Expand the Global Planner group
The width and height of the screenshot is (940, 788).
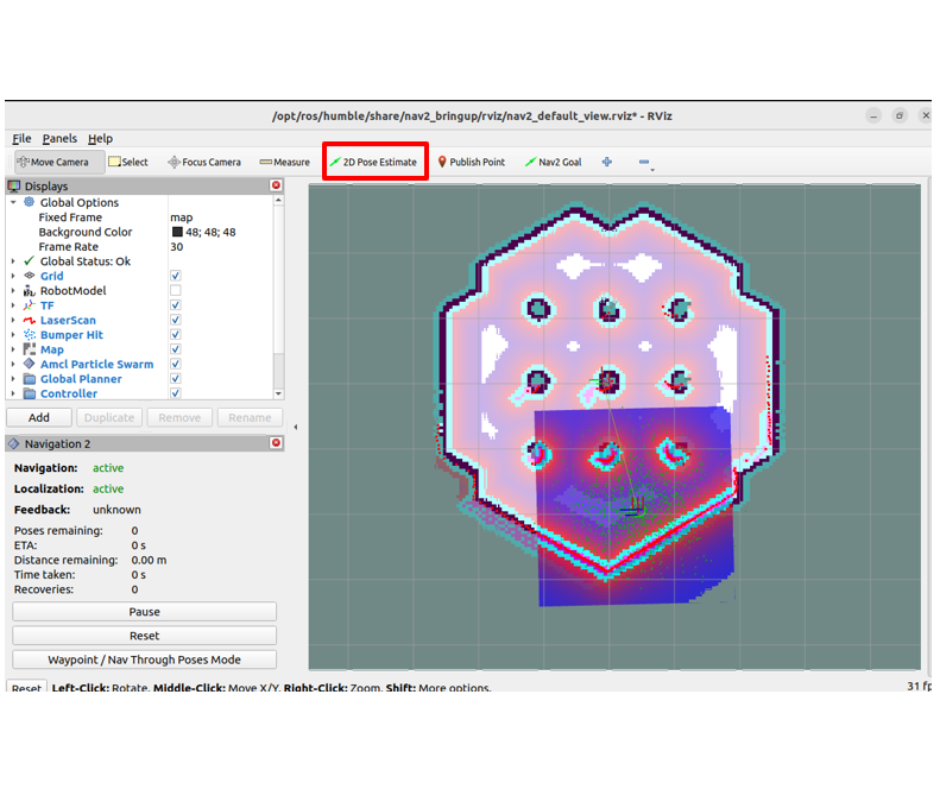pos(14,379)
